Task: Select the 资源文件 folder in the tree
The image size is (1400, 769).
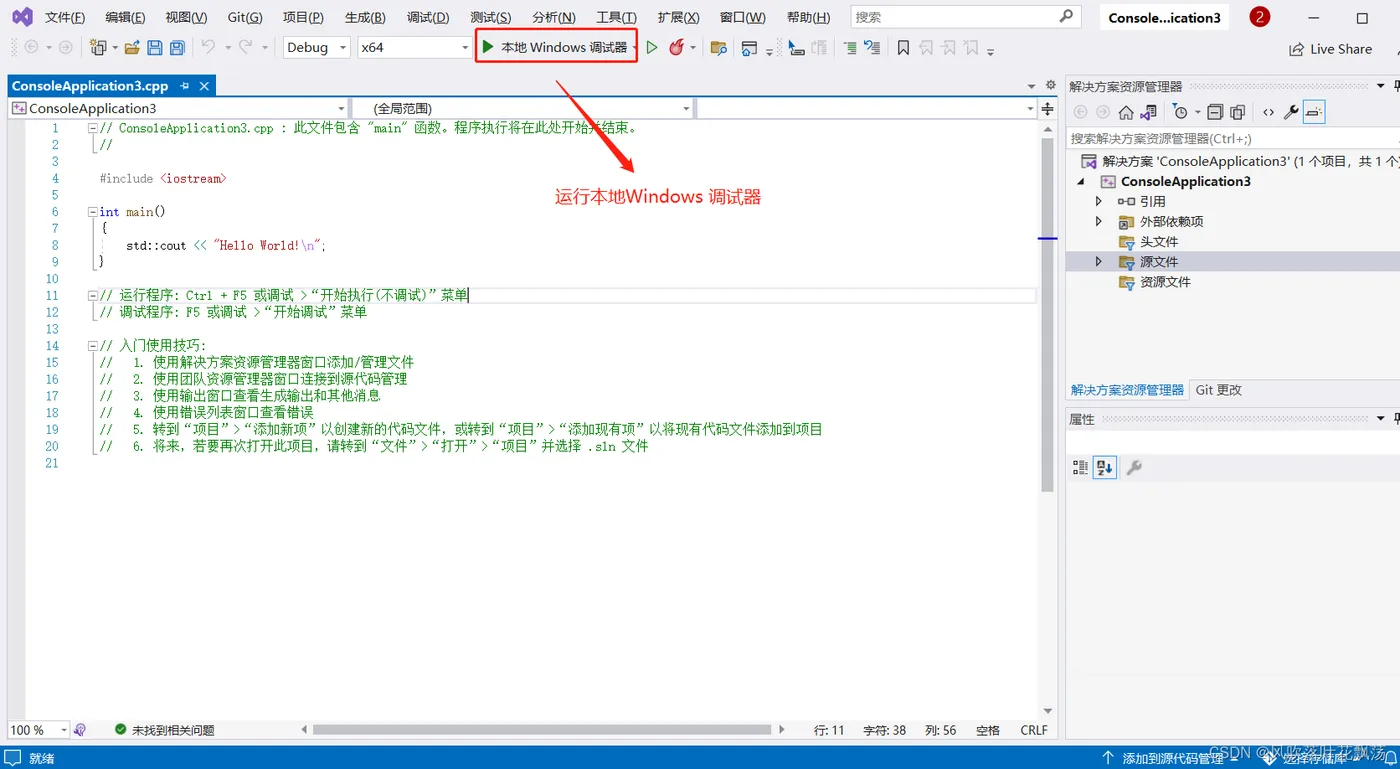Action: pyautogui.click(x=1165, y=281)
